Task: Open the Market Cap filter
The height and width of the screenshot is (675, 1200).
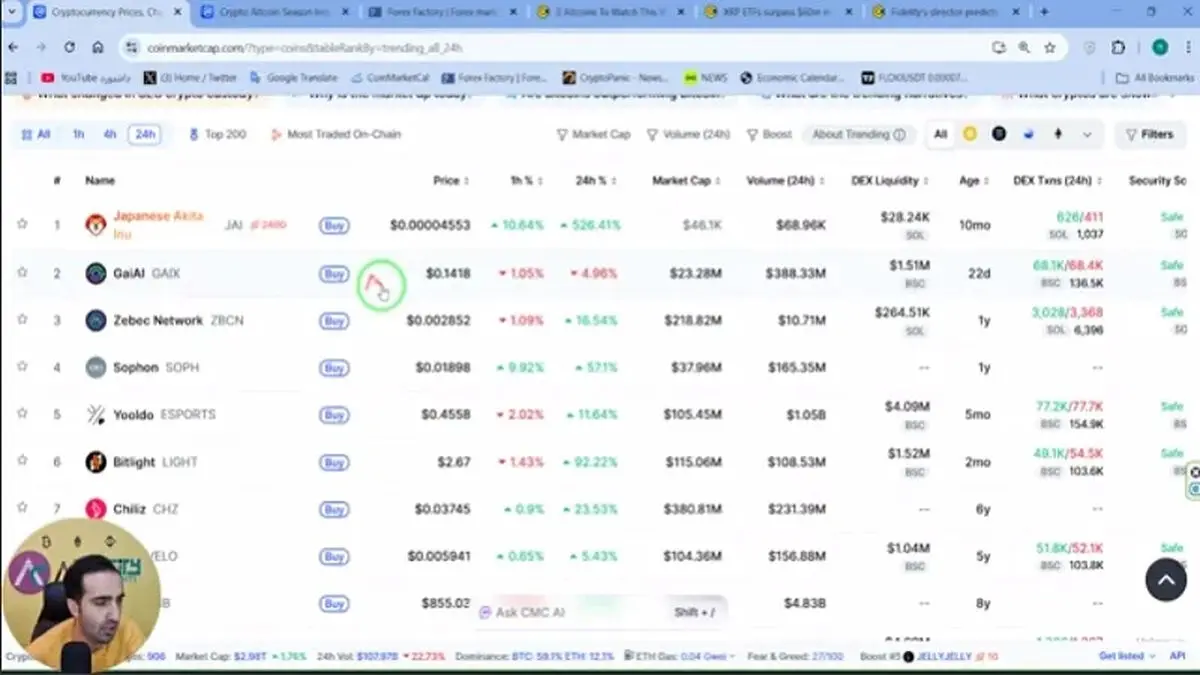Action: [x=593, y=134]
